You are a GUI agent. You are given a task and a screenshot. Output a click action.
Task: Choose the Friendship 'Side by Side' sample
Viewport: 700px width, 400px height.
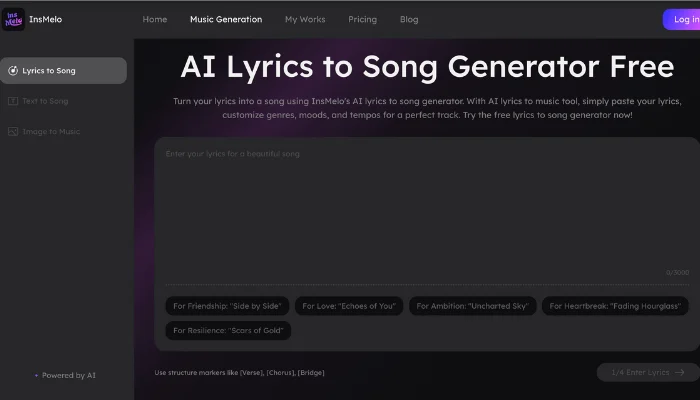click(x=227, y=306)
